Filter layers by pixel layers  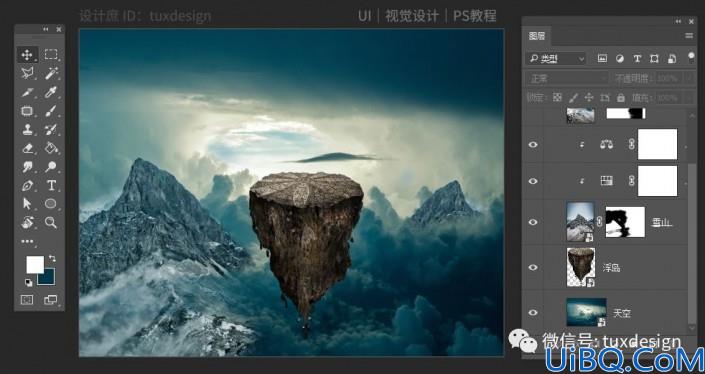602,58
